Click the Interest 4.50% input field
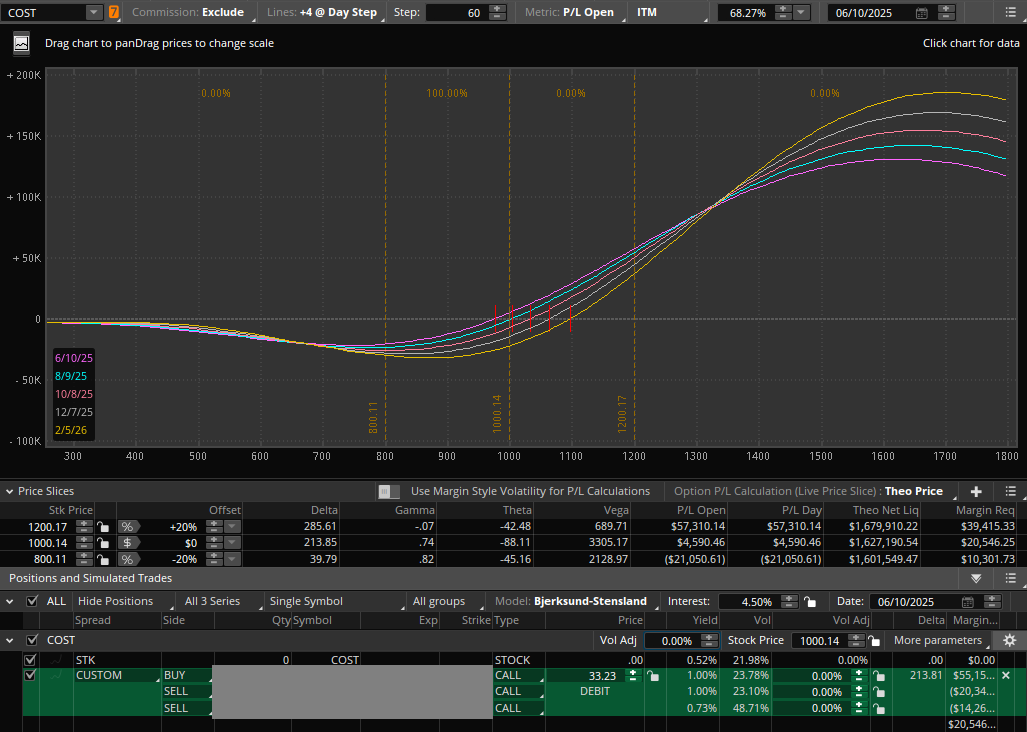Image resolution: width=1027 pixels, height=732 pixels. pos(749,602)
